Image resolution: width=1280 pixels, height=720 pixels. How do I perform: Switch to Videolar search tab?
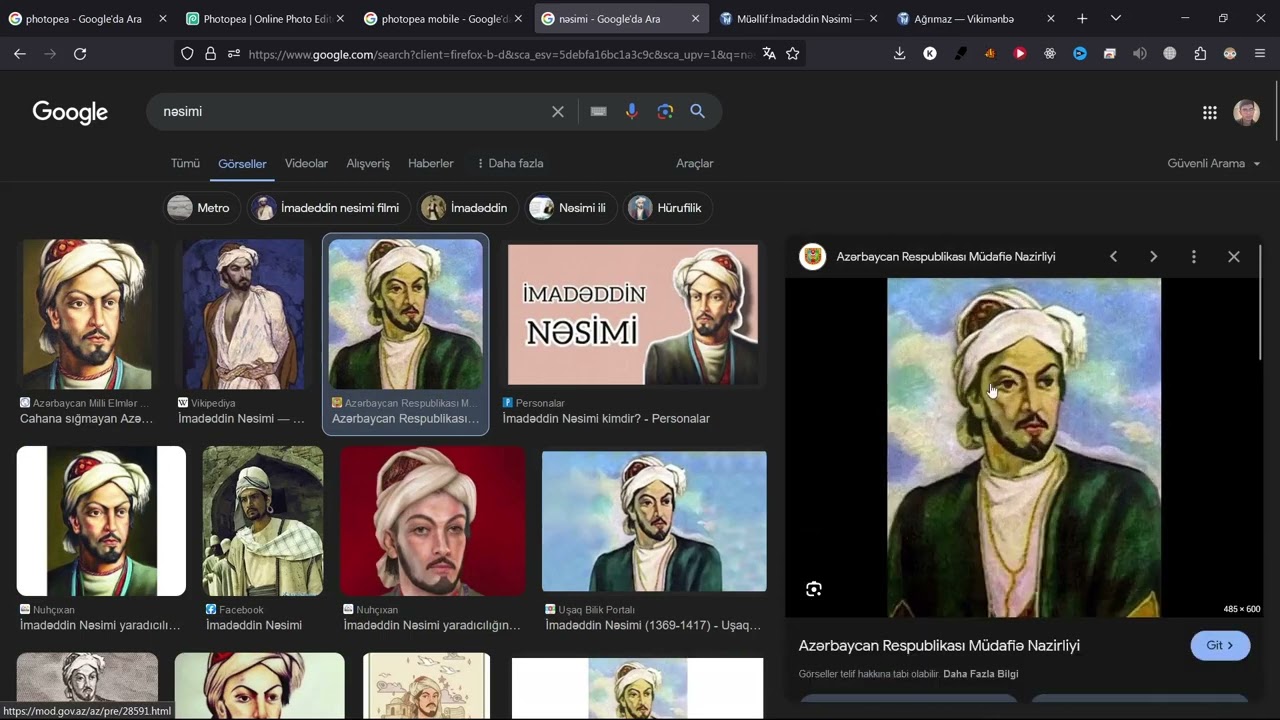pos(306,163)
